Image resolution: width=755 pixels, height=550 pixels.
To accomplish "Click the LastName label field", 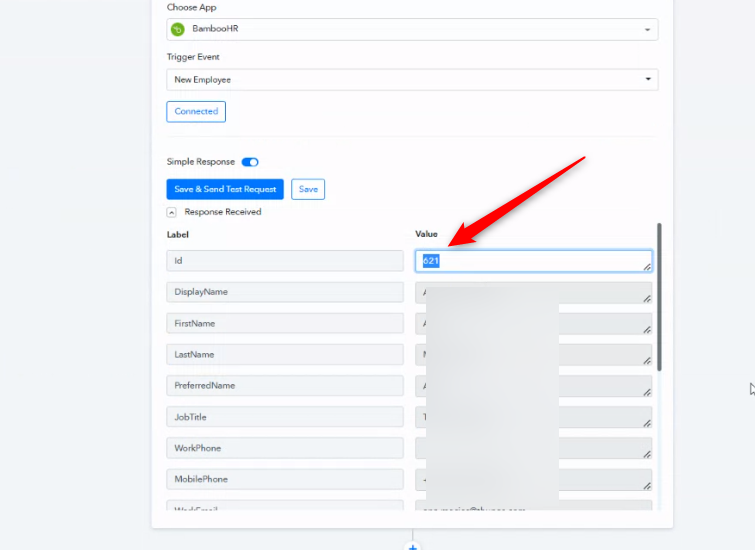I will 285,354.
